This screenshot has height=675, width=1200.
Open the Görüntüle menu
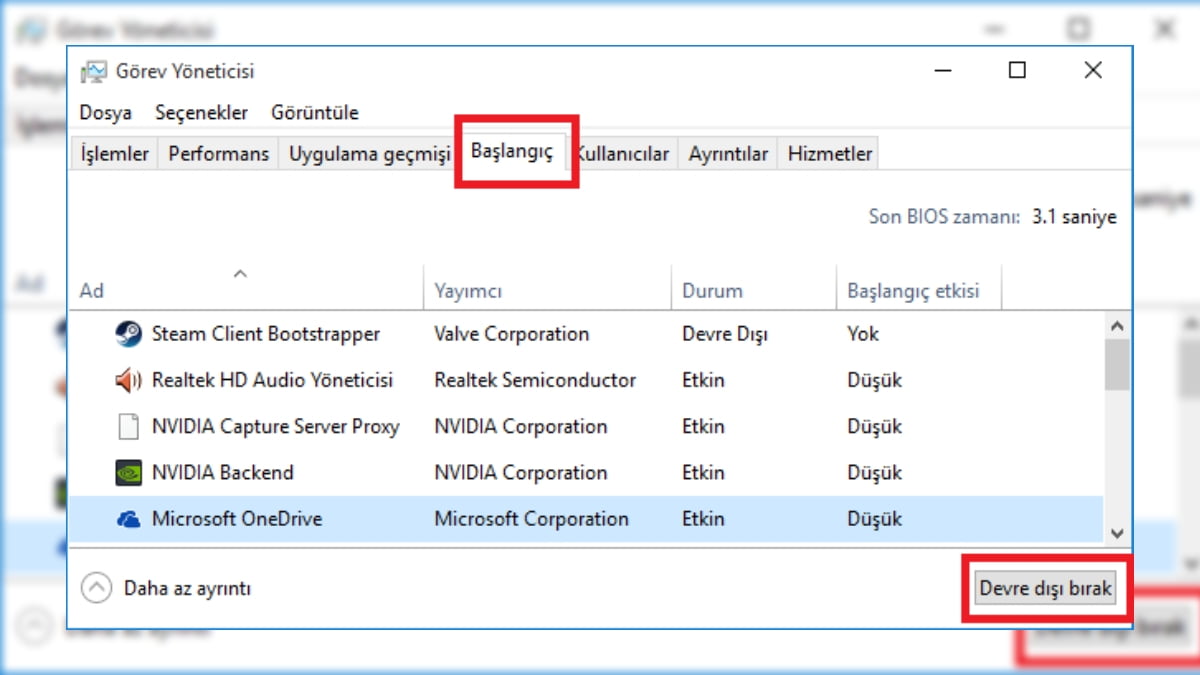tap(314, 113)
